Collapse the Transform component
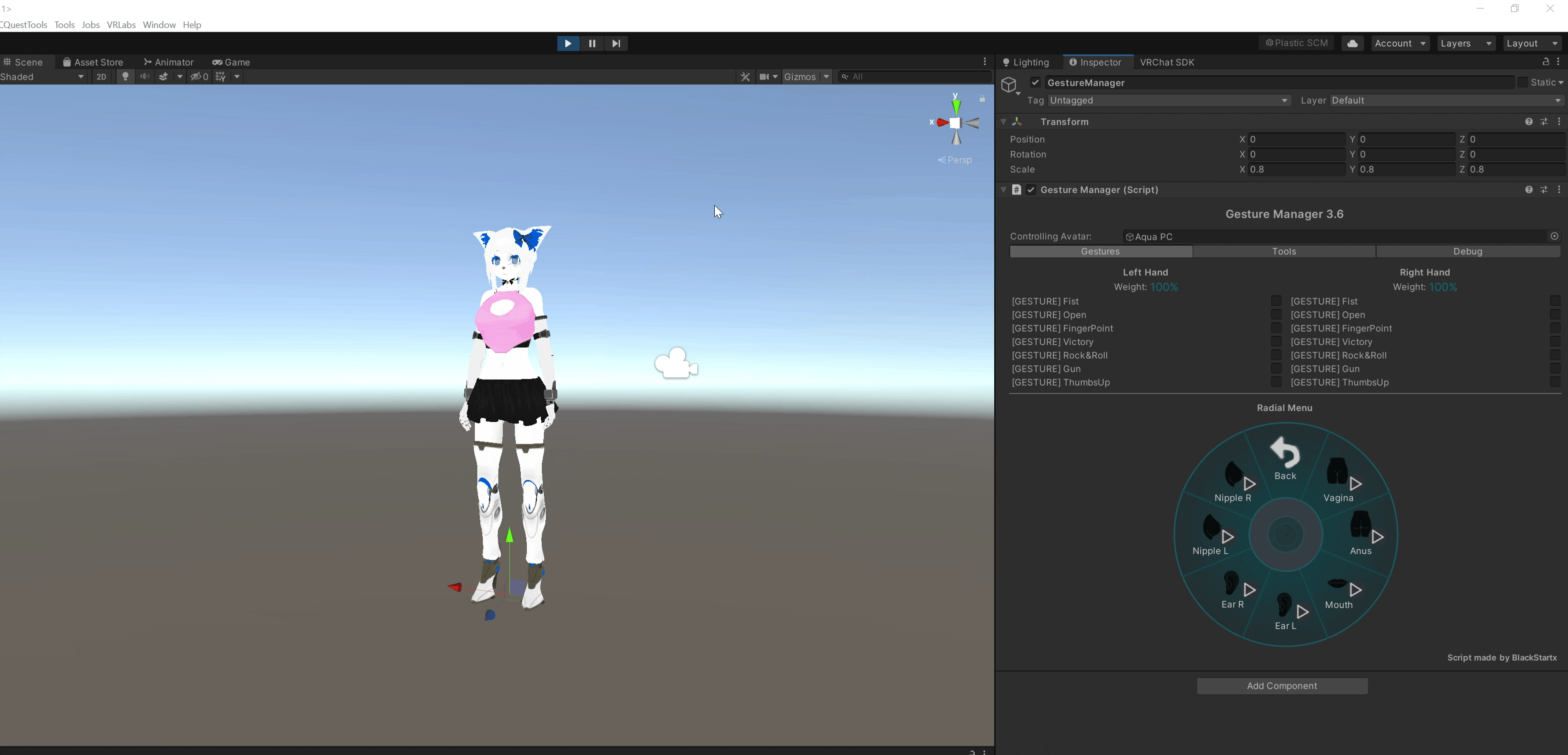Image resolution: width=1568 pixels, height=755 pixels. [1004, 122]
